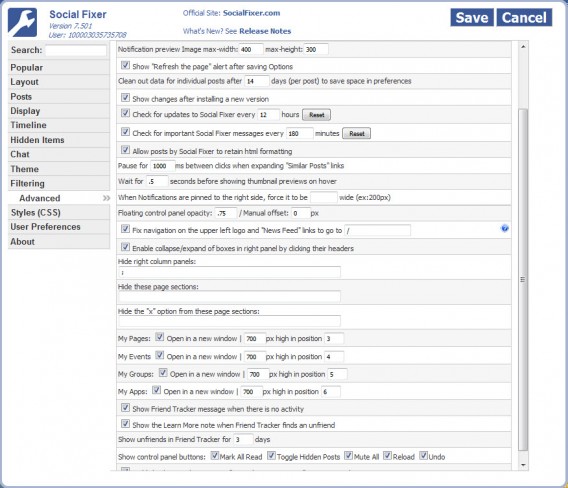Uncheck My Groups 'Open in a new window'
This screenshot has height=488, width=568.
[163, 373]
